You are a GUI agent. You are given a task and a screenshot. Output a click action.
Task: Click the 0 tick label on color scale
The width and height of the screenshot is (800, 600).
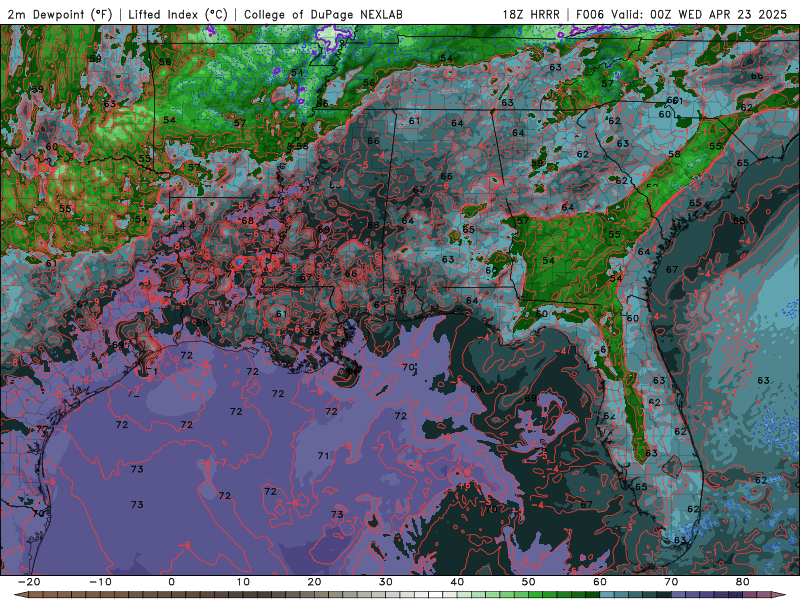[171, 582]
